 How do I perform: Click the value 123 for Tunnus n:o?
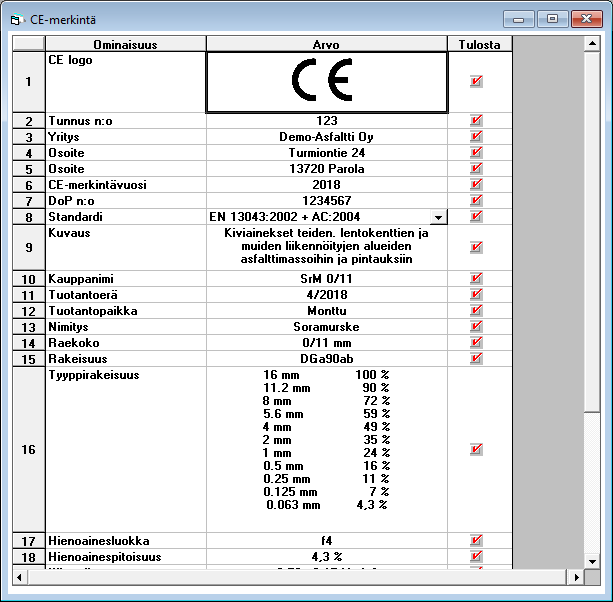[x=326, y=121]
